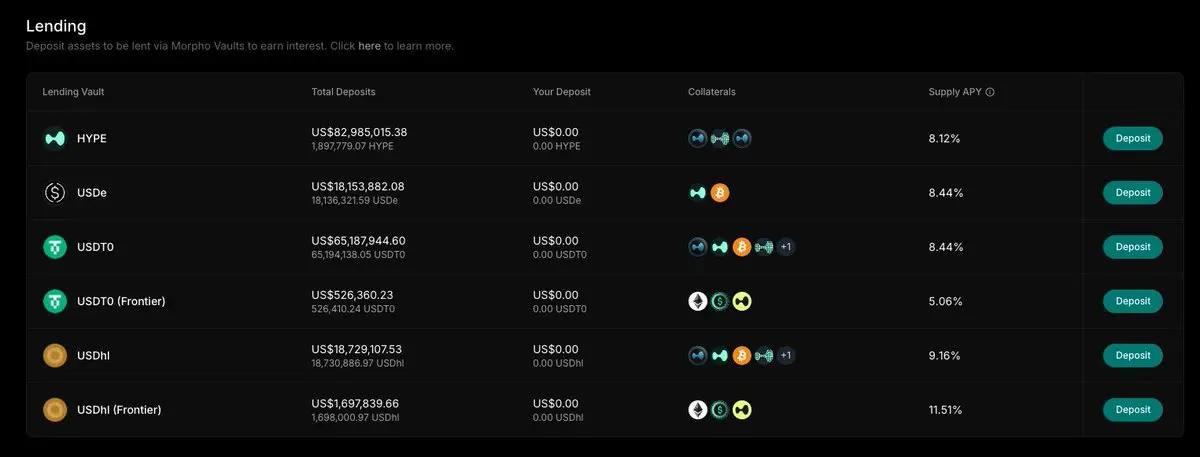Select the USDe lending vault name
The height and width of the screenshot is (457, 1200).
tap(92, 193)
